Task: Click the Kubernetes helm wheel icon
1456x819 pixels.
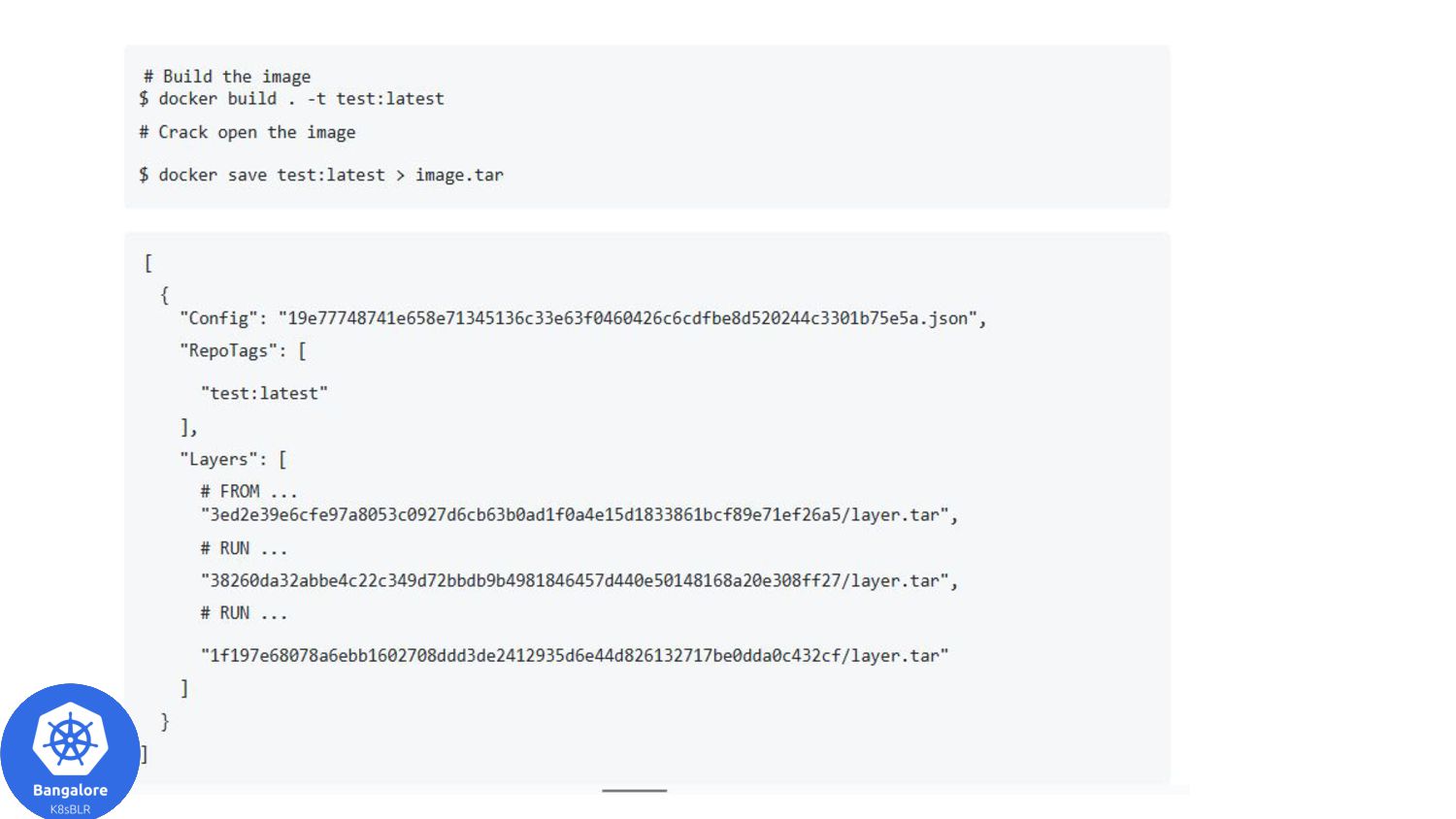Action: pyautogui.click(x=70, y=741)
